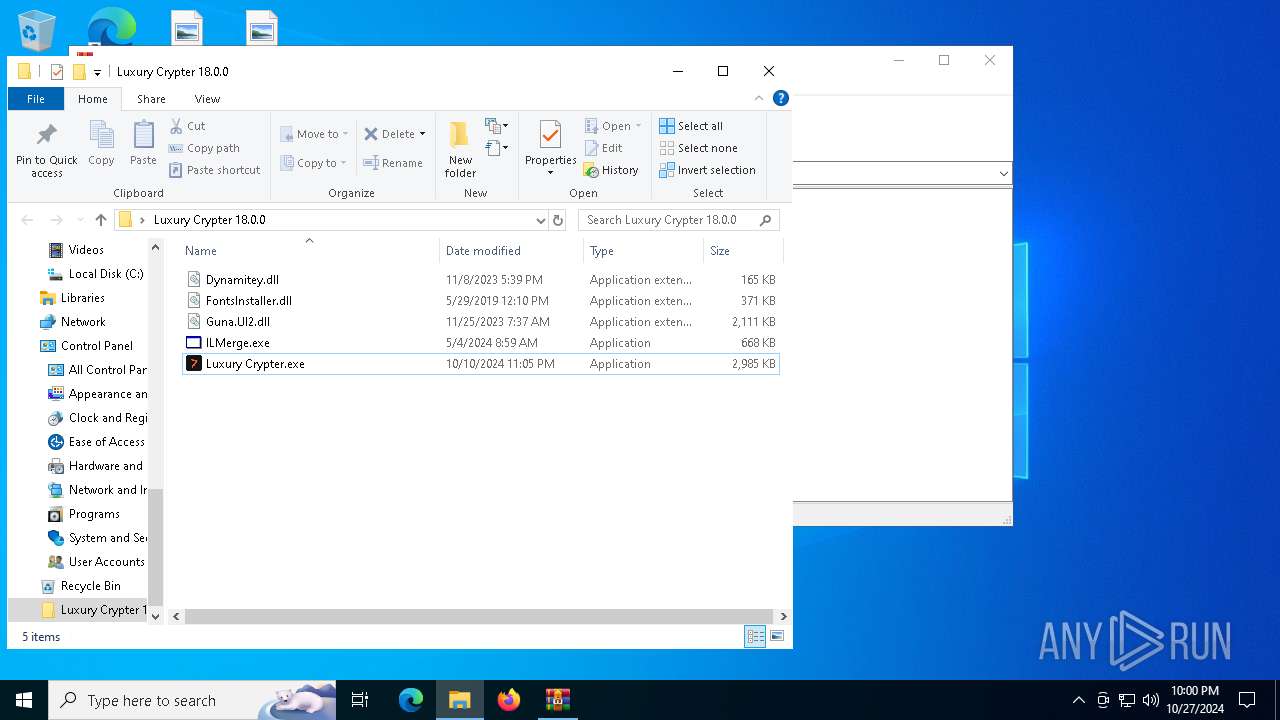Click navigation pane scroll down arrow
Viewport: 1280px width, 720px height.
point(155,616)
